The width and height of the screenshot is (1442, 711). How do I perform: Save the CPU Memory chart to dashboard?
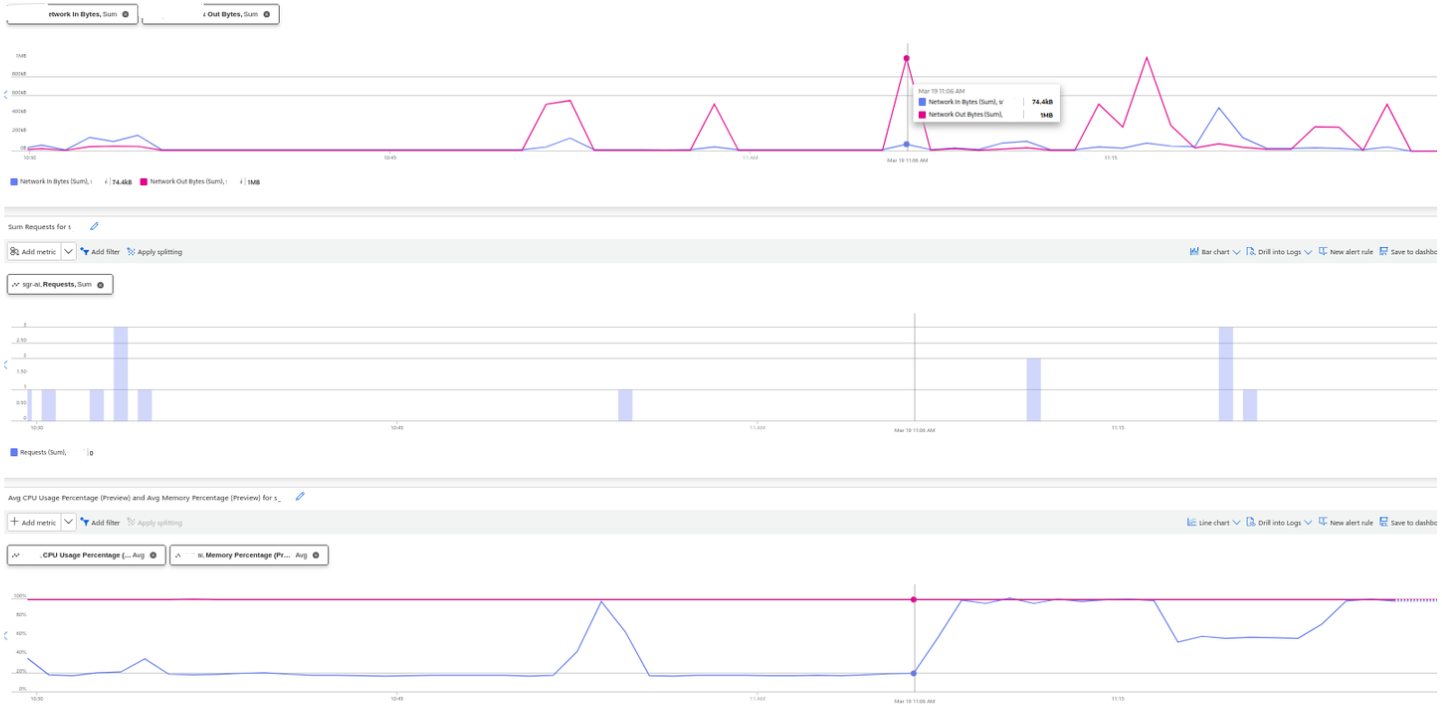pos(1410,522)
